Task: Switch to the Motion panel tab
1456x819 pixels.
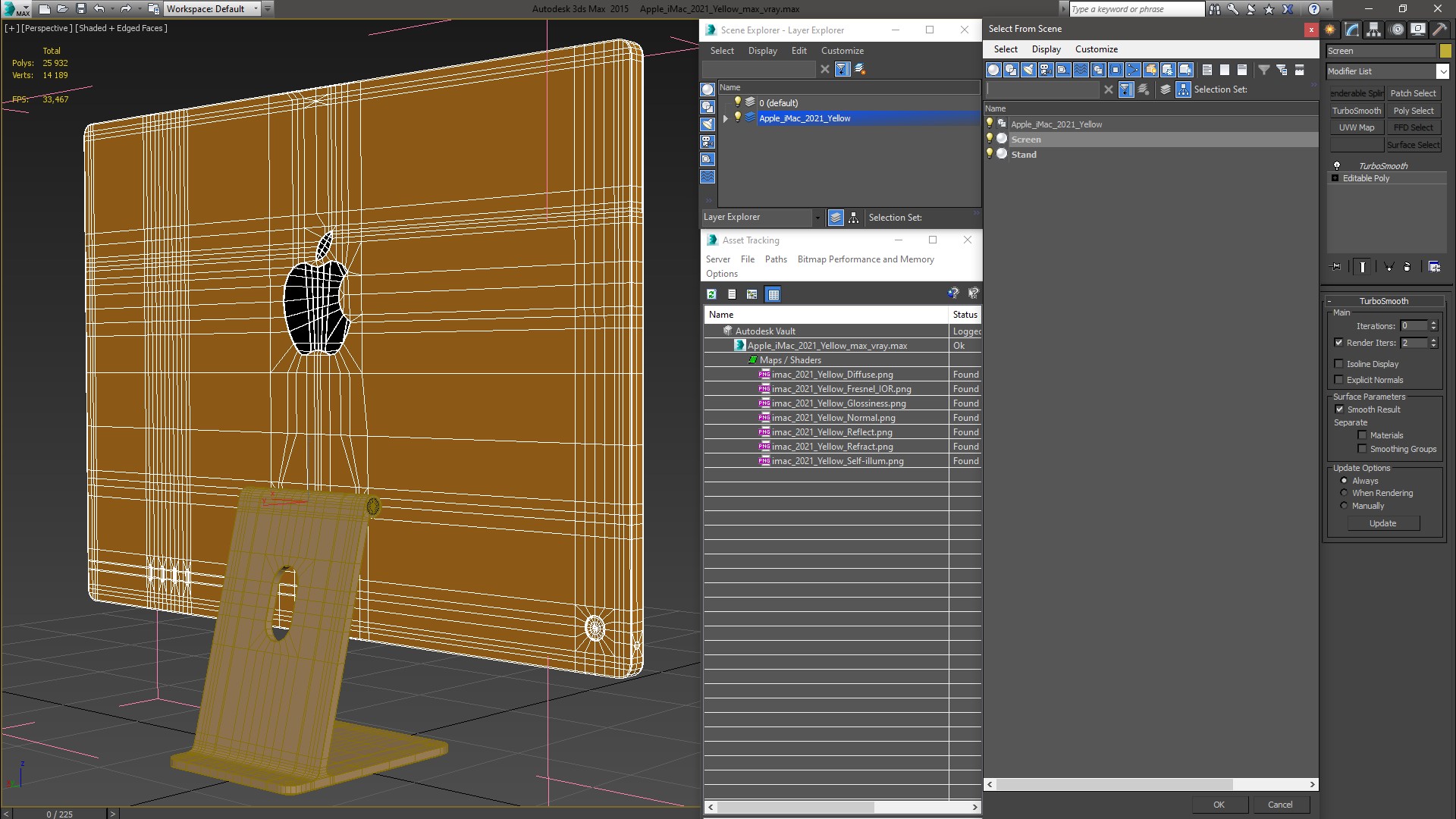Action: (1396, 30)
